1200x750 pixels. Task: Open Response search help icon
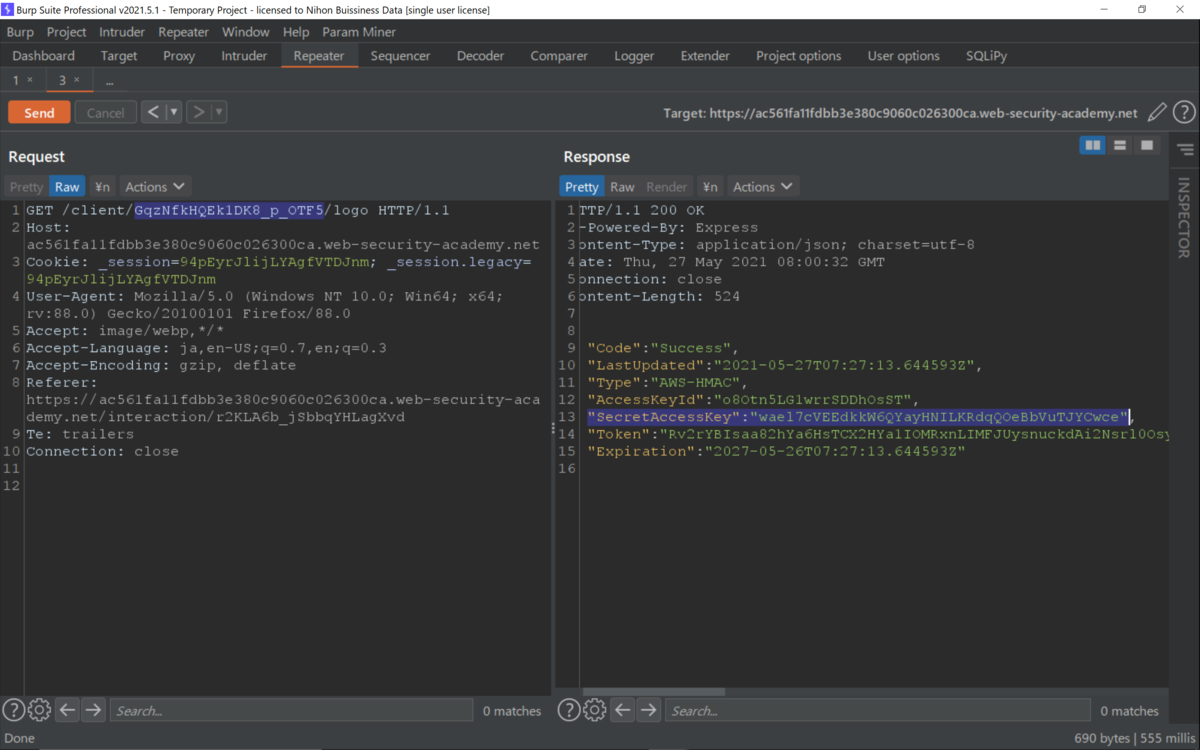[x=568, y=710]
